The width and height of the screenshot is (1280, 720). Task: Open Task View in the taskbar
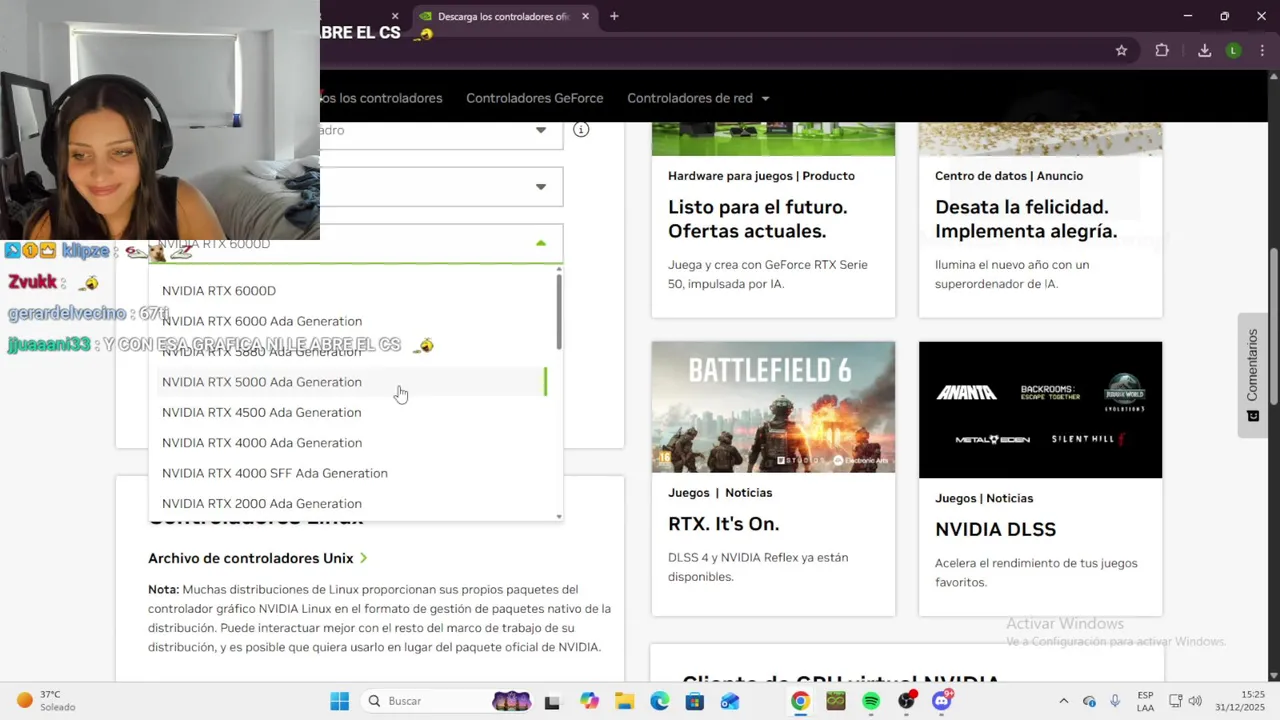pos(551,701)
